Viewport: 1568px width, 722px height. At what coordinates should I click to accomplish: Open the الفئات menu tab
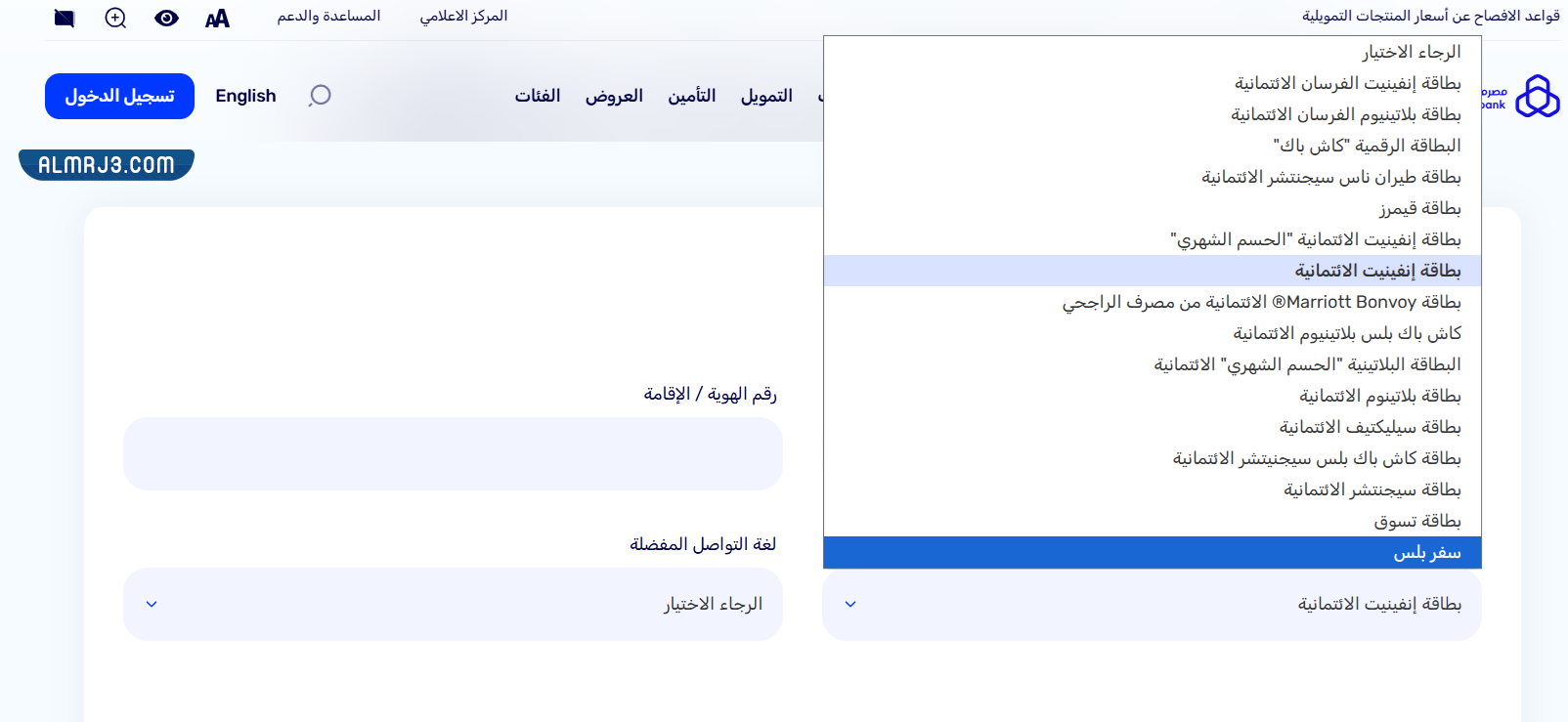pyautogui.click(x=538, y=96)
